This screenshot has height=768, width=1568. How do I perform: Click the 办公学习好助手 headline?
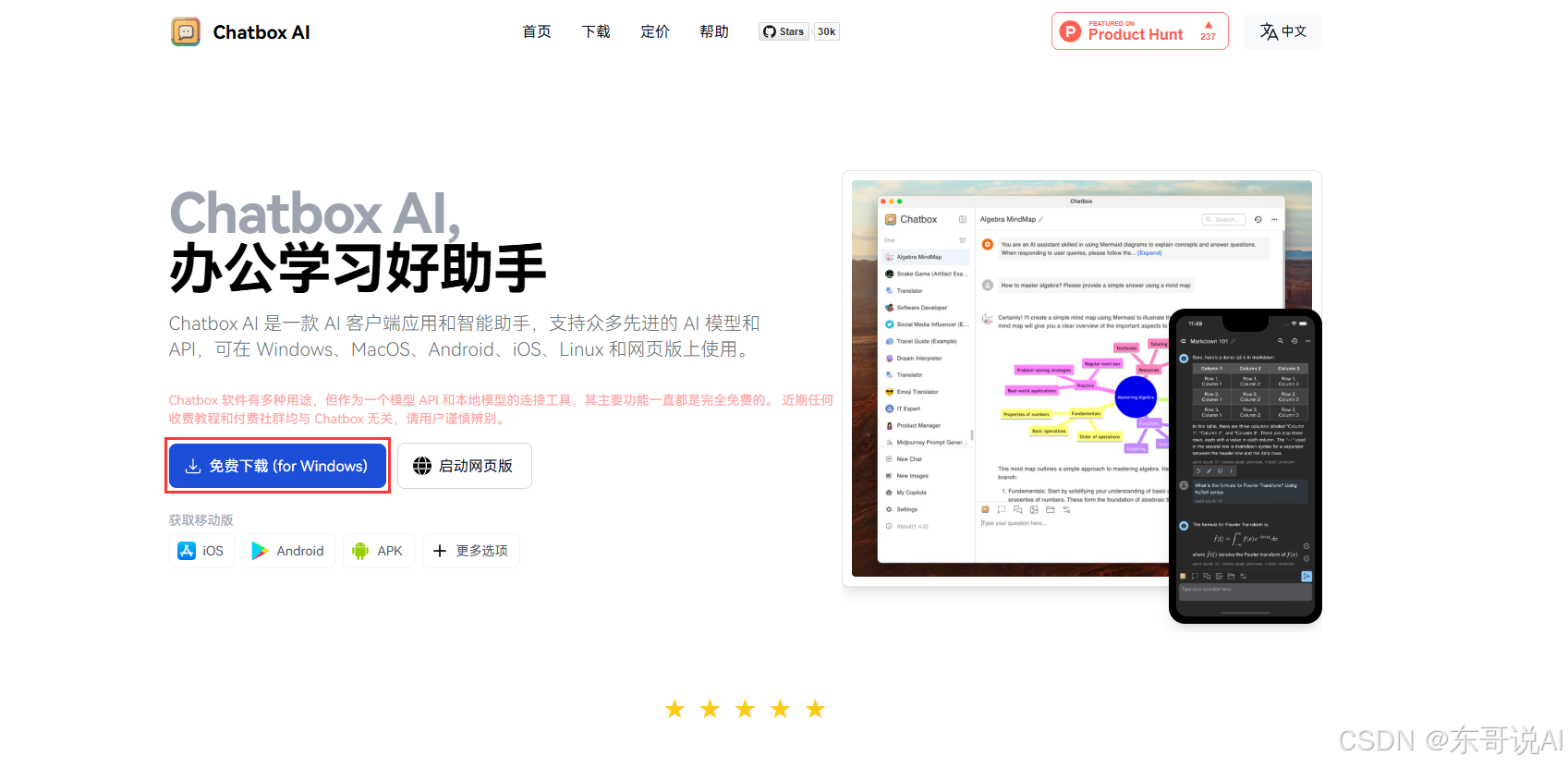[x=359, y=268]
